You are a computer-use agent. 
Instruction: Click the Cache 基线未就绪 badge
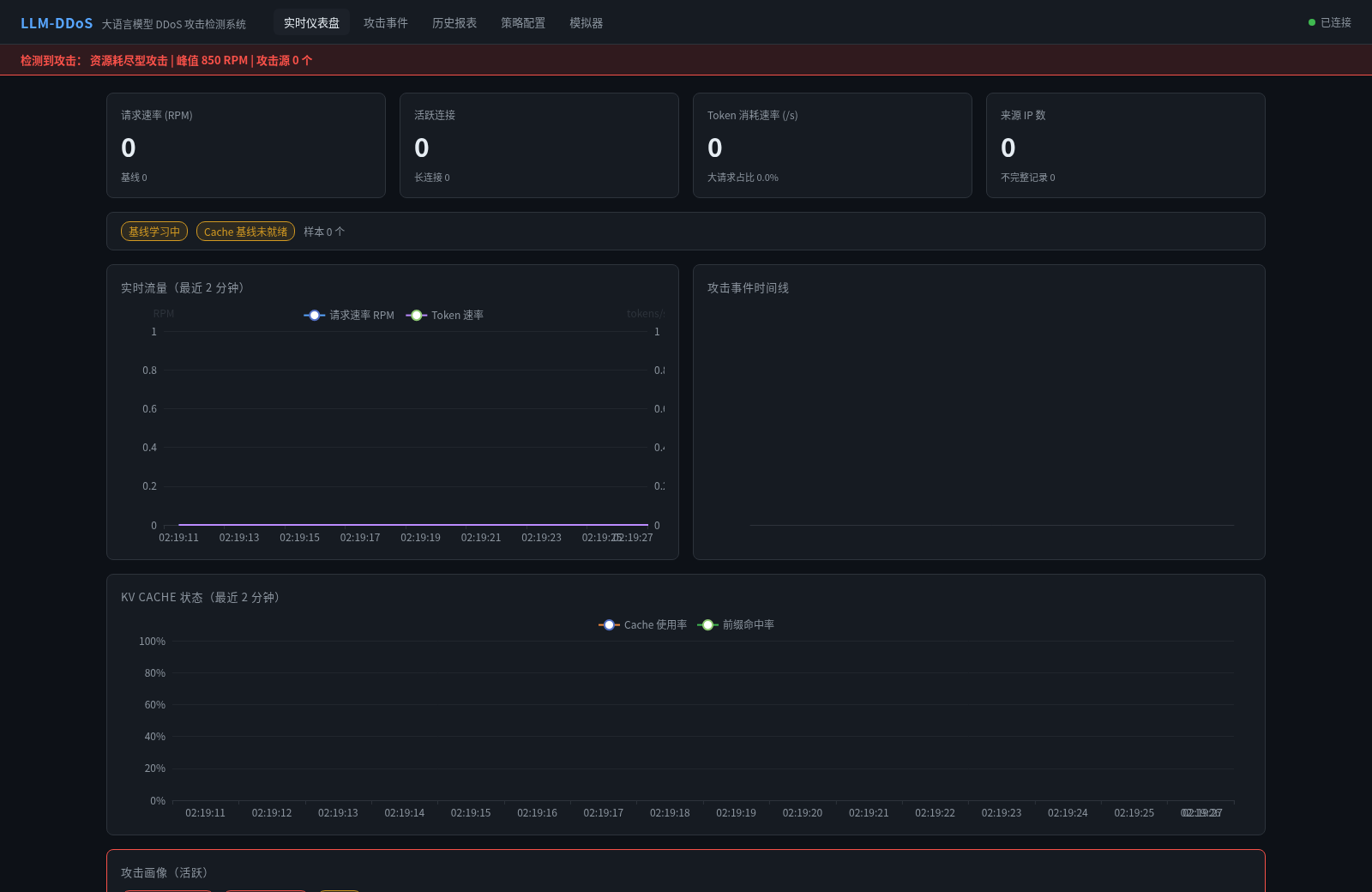point(245,232)
